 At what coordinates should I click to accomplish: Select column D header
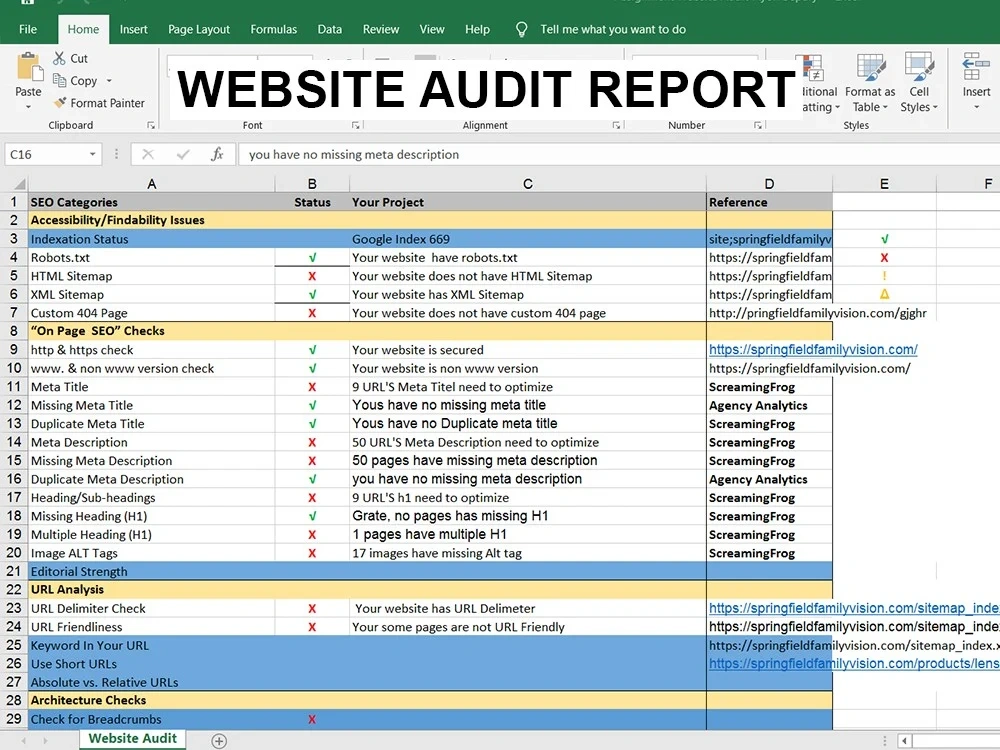(x=769, y=184)
